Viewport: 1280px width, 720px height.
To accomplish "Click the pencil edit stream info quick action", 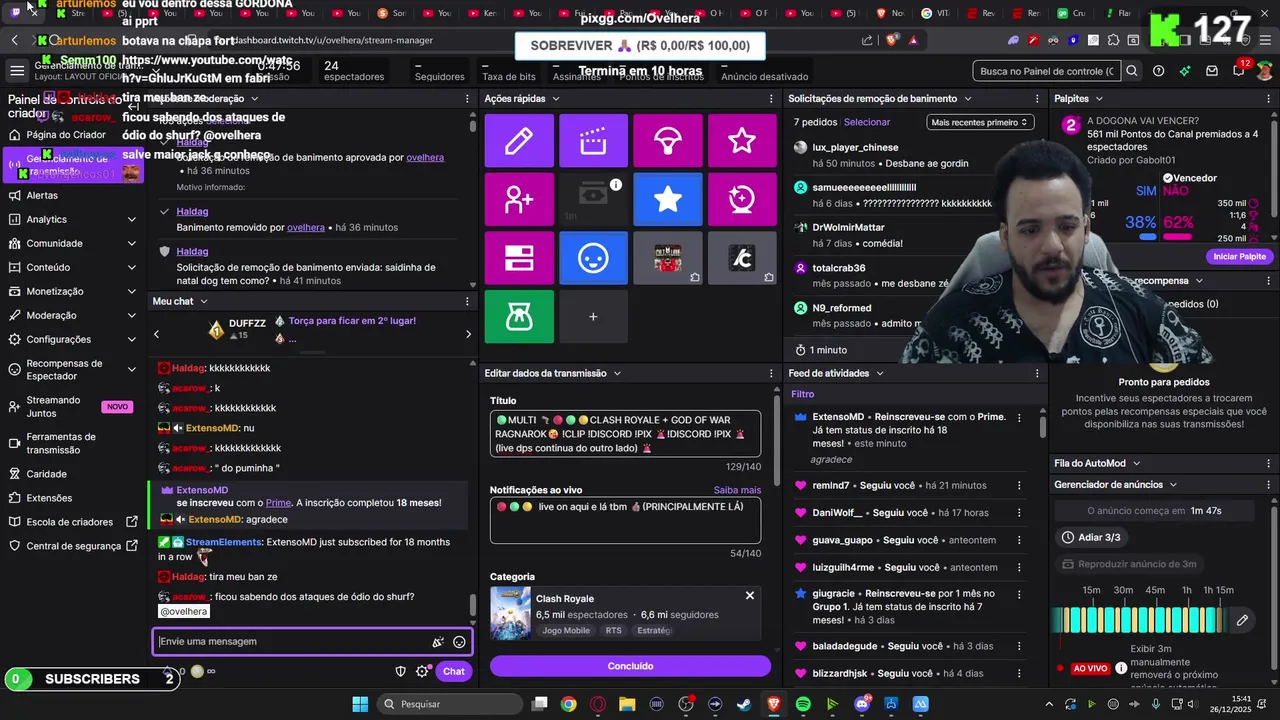I will coord(519,141).
